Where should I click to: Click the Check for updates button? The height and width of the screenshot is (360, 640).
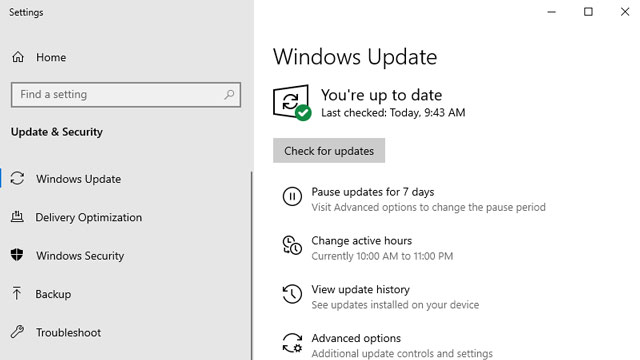coord(329,151)
